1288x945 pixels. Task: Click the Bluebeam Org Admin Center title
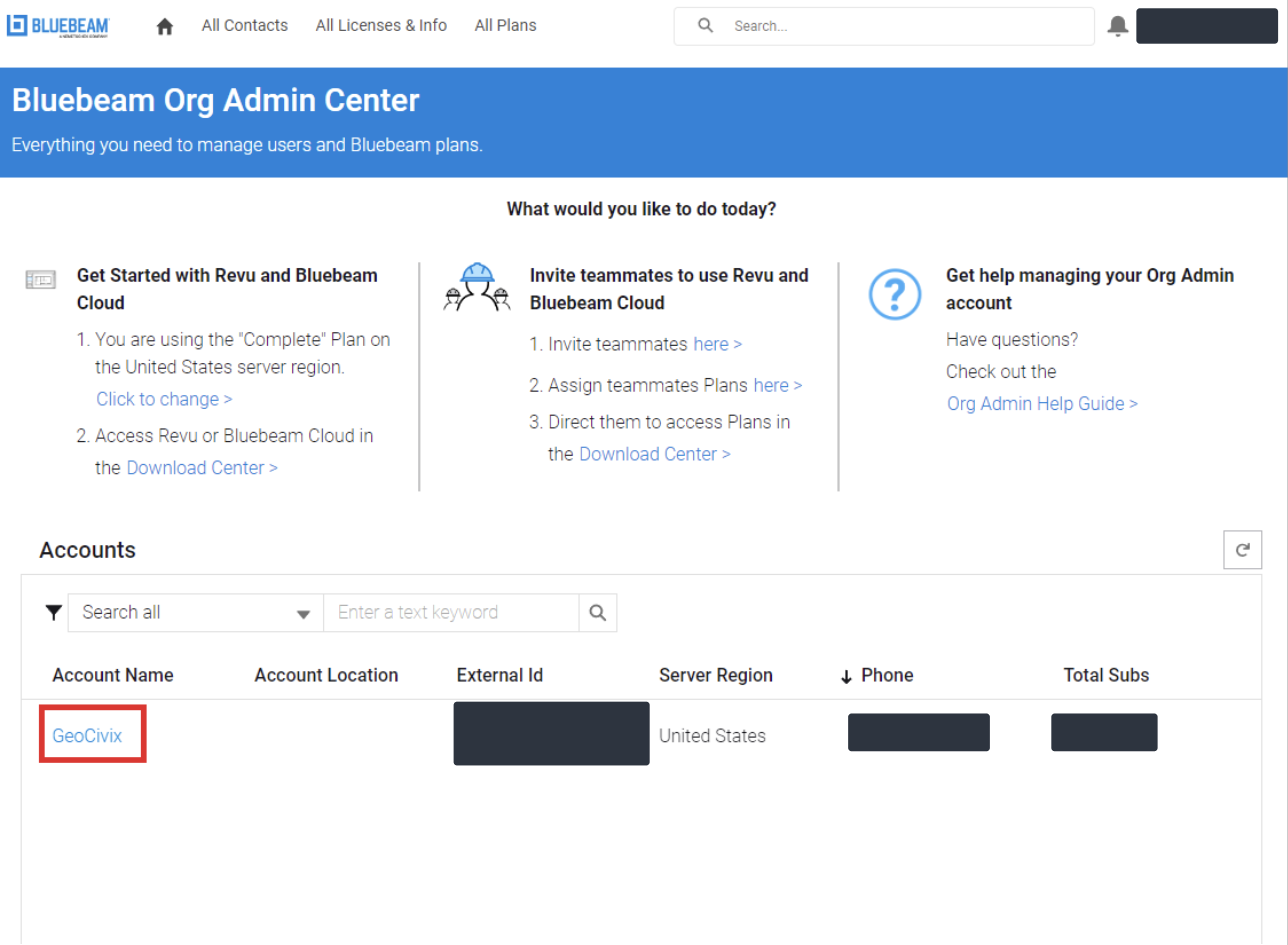tap(215, 101)
